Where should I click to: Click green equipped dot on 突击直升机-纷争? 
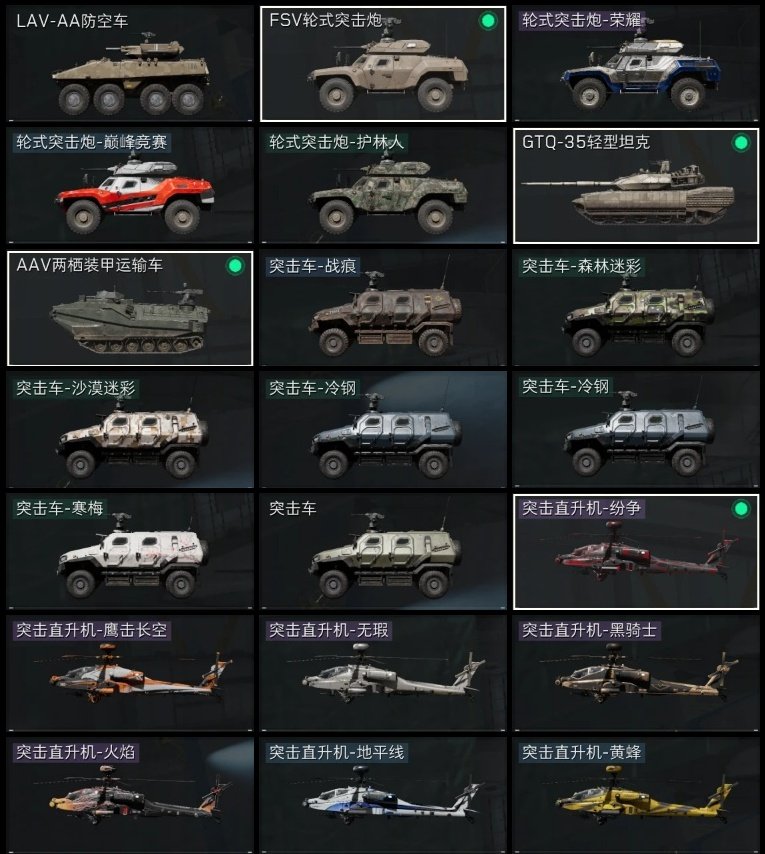740,509
